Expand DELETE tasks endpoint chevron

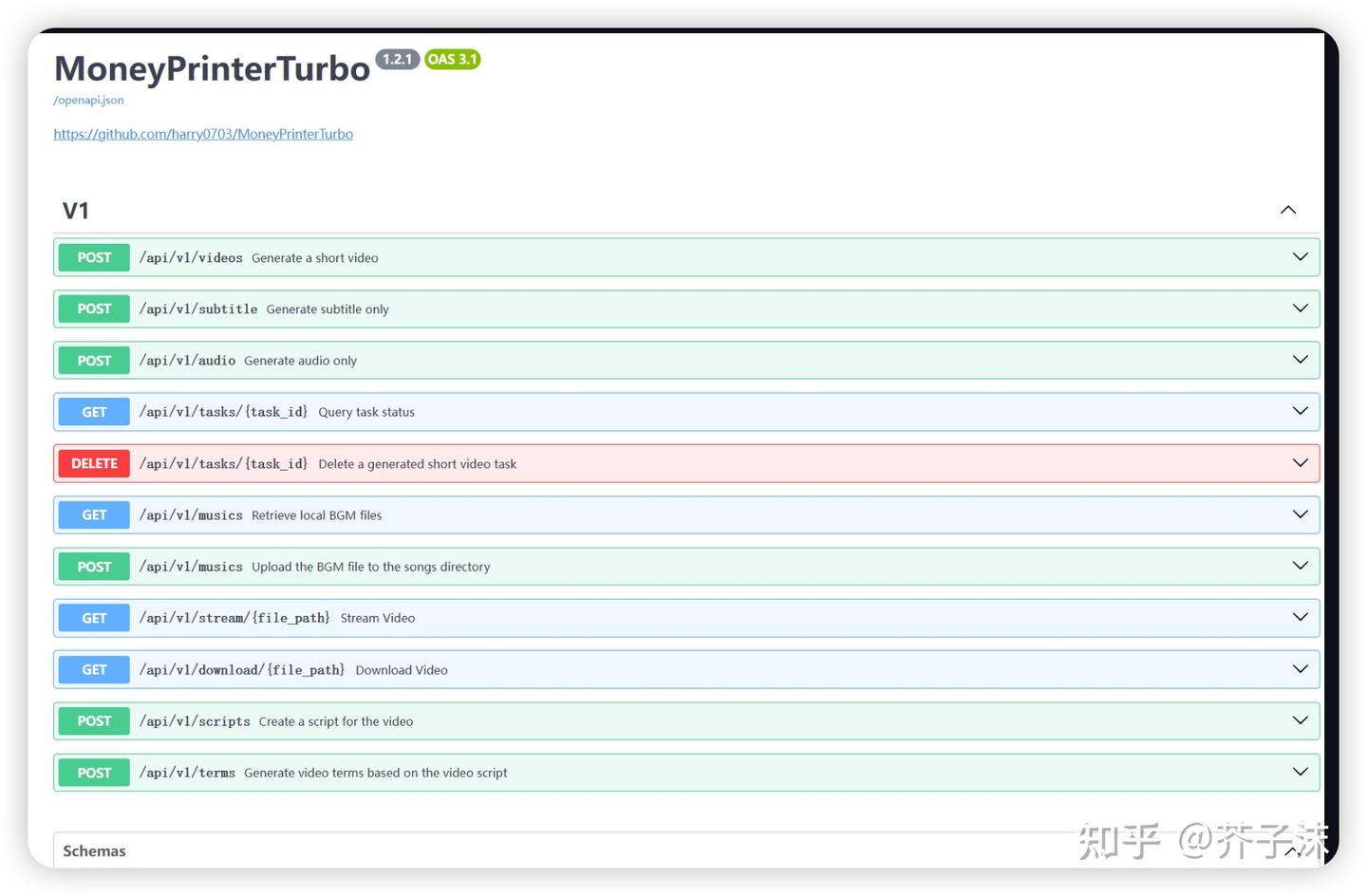click(1301, 463)
